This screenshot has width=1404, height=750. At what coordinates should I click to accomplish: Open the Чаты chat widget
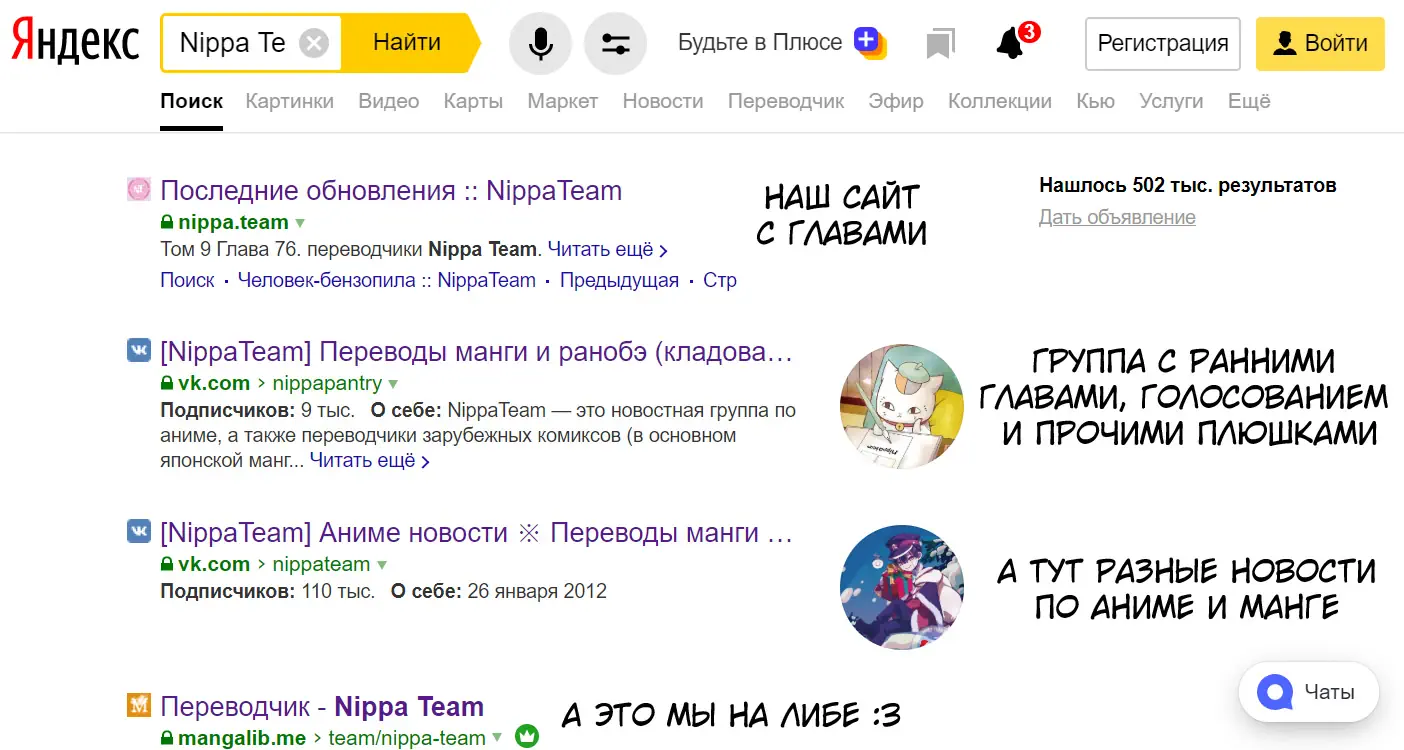coord(1308,692)
